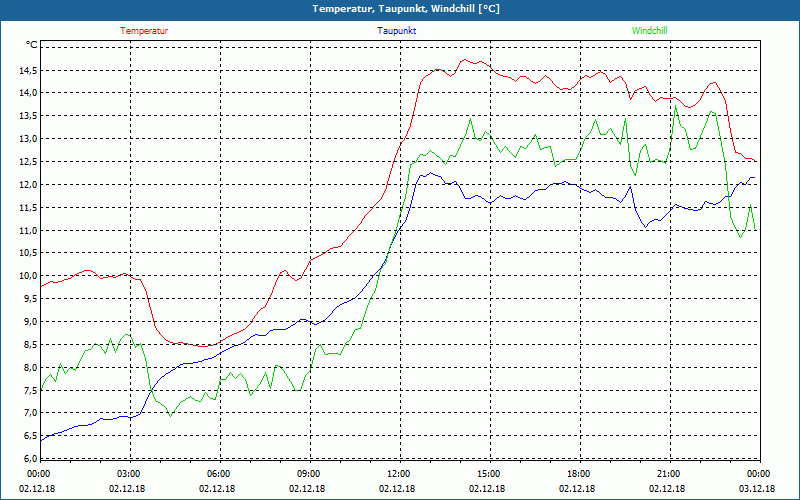
Task: Click the 11,5 y-axis value
Action: (x=28, y=208)
